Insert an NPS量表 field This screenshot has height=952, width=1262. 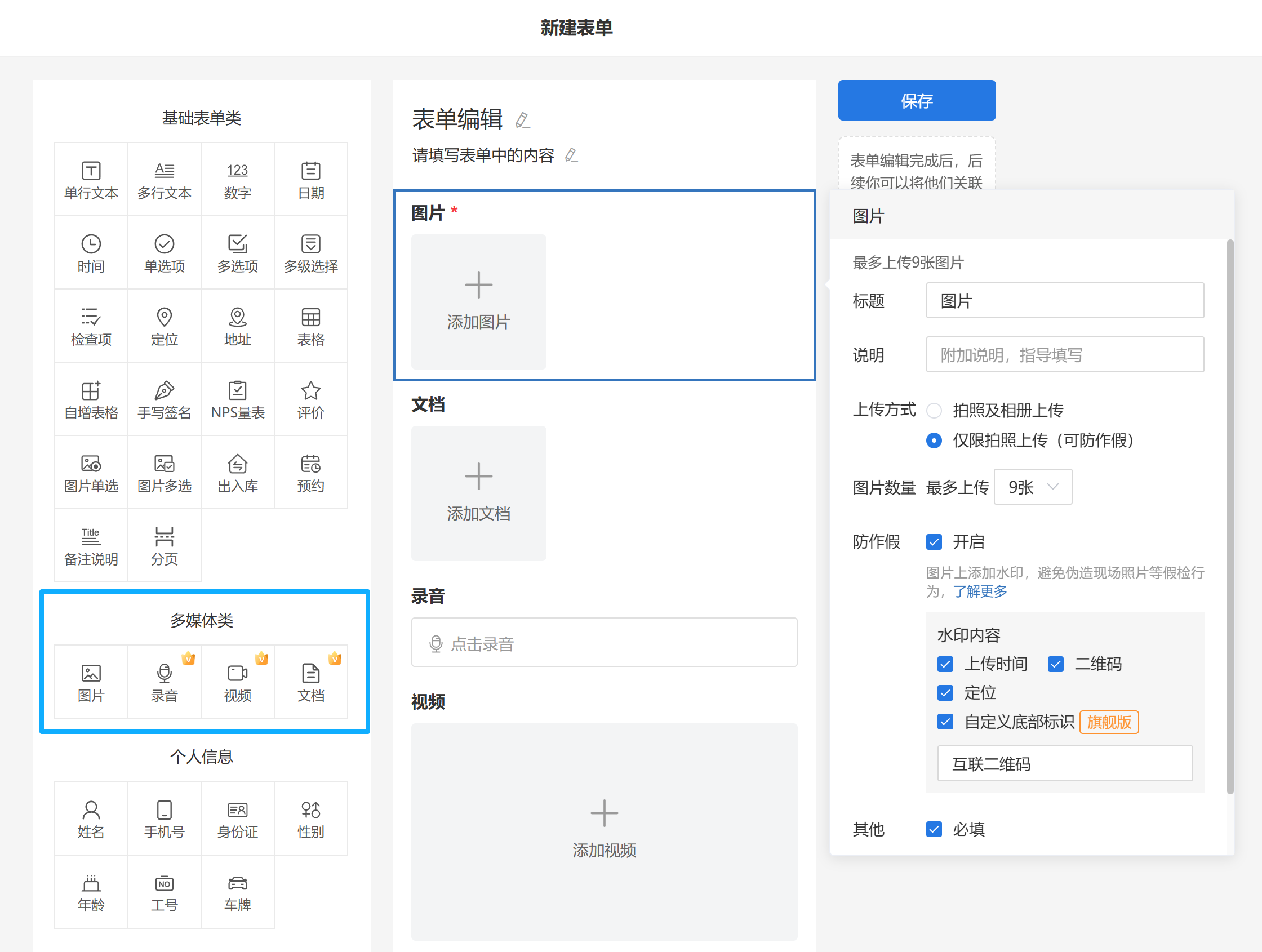click(x=237, y=399)
